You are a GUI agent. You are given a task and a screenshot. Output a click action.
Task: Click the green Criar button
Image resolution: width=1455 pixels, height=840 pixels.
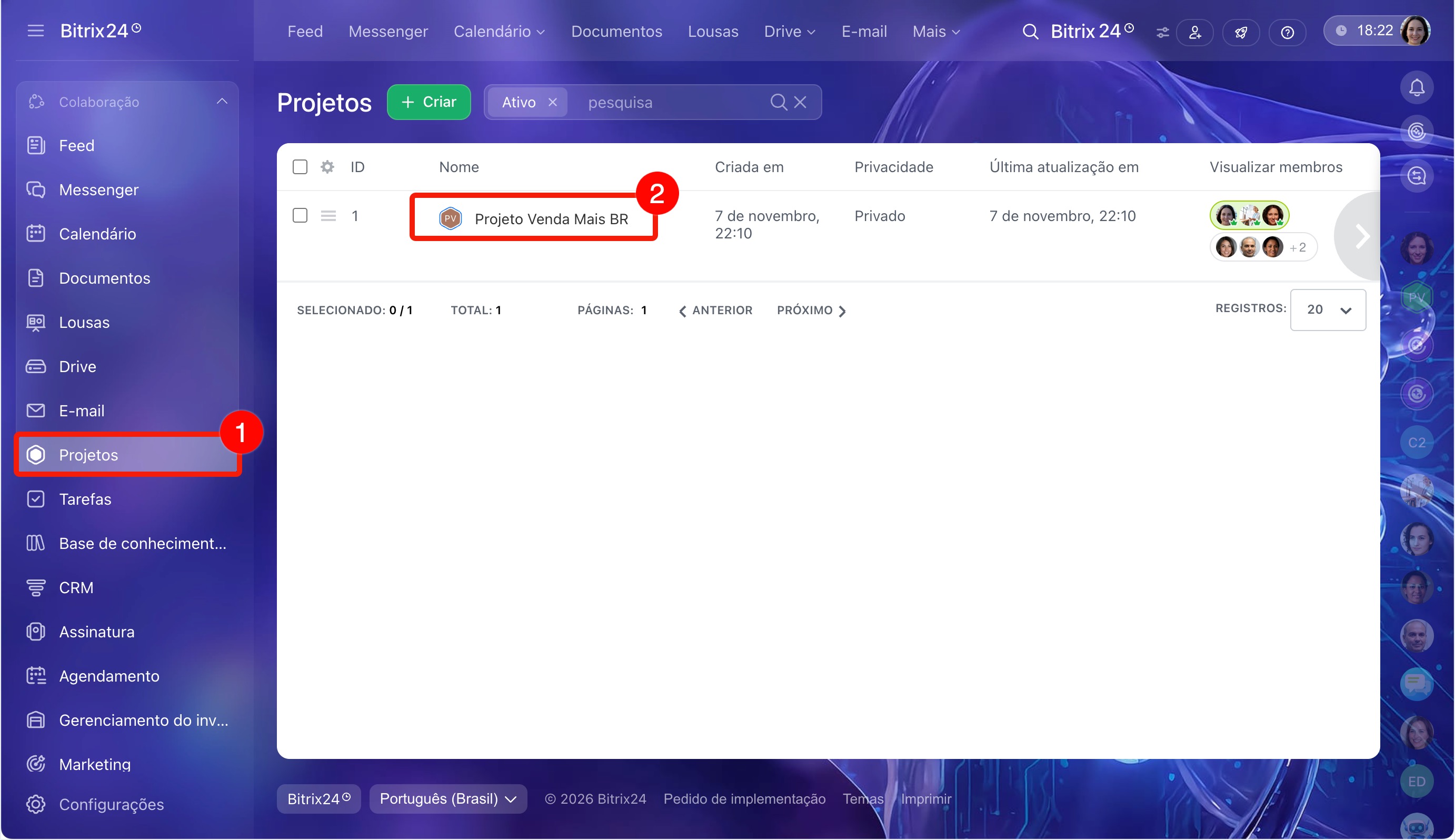click(x=428, y=102)
